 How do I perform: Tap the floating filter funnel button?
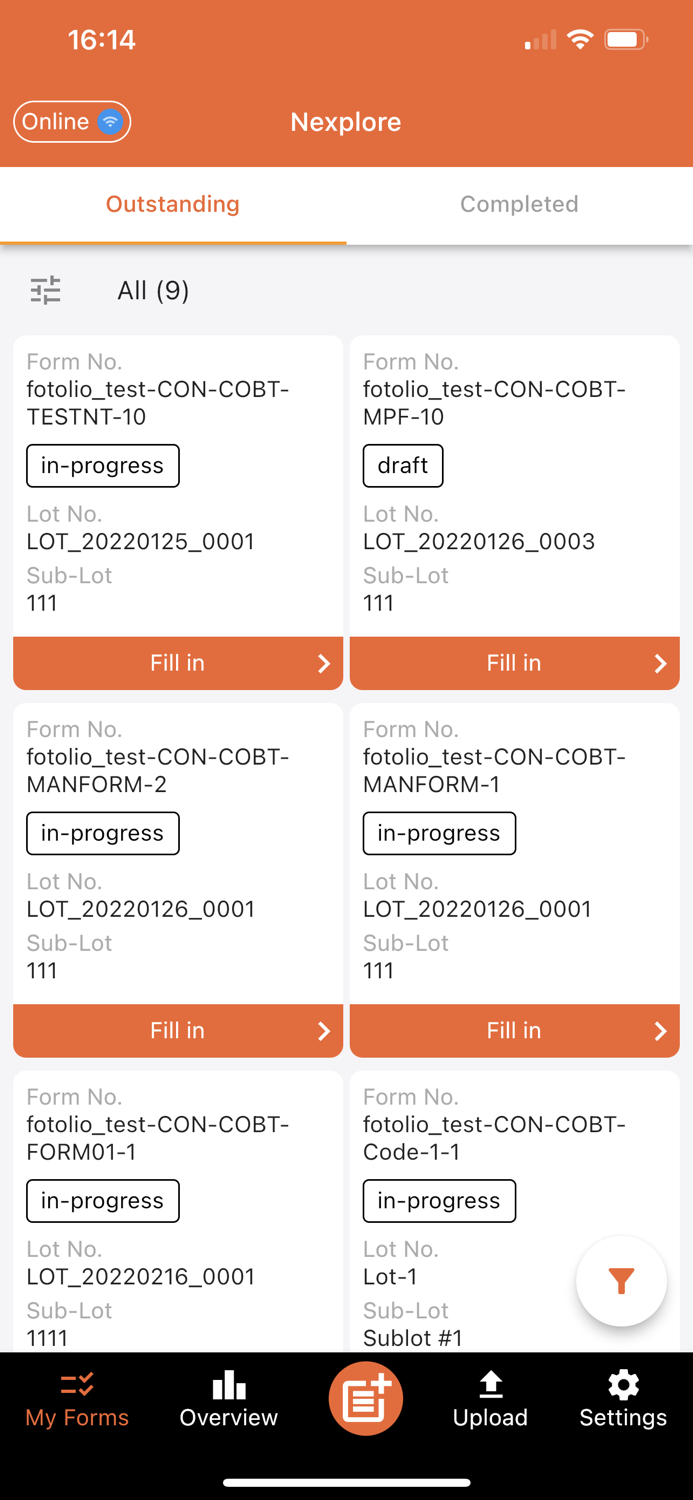tap(621, 1281)
